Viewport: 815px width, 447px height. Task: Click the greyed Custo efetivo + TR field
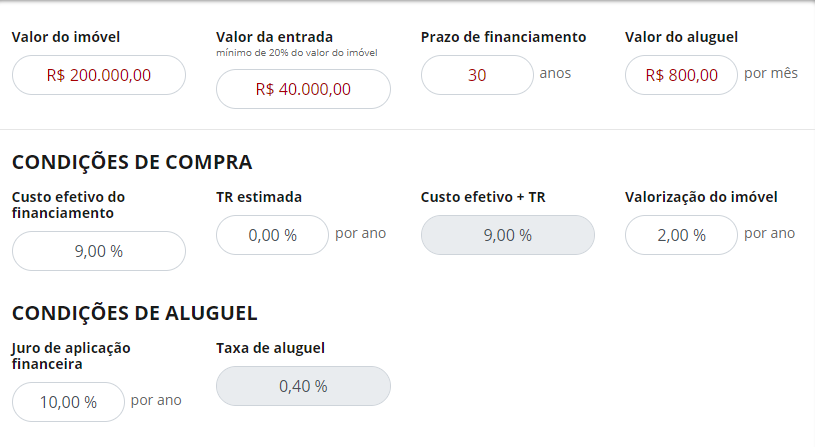pyautogui.click(x=508, y=235)
